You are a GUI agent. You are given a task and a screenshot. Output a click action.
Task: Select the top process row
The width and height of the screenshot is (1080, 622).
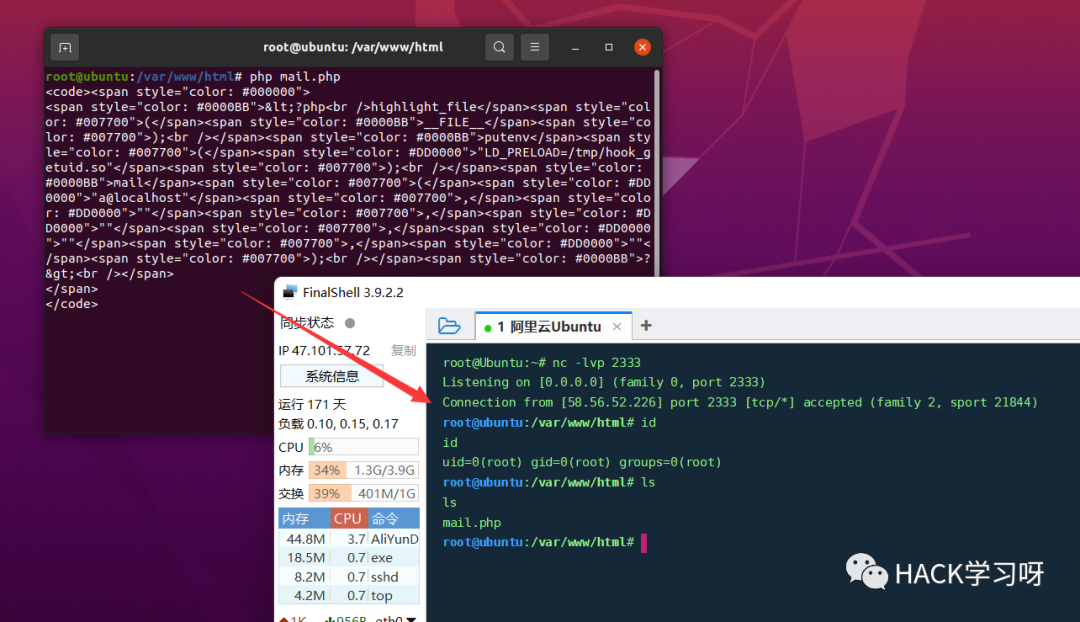pos(349,595)
